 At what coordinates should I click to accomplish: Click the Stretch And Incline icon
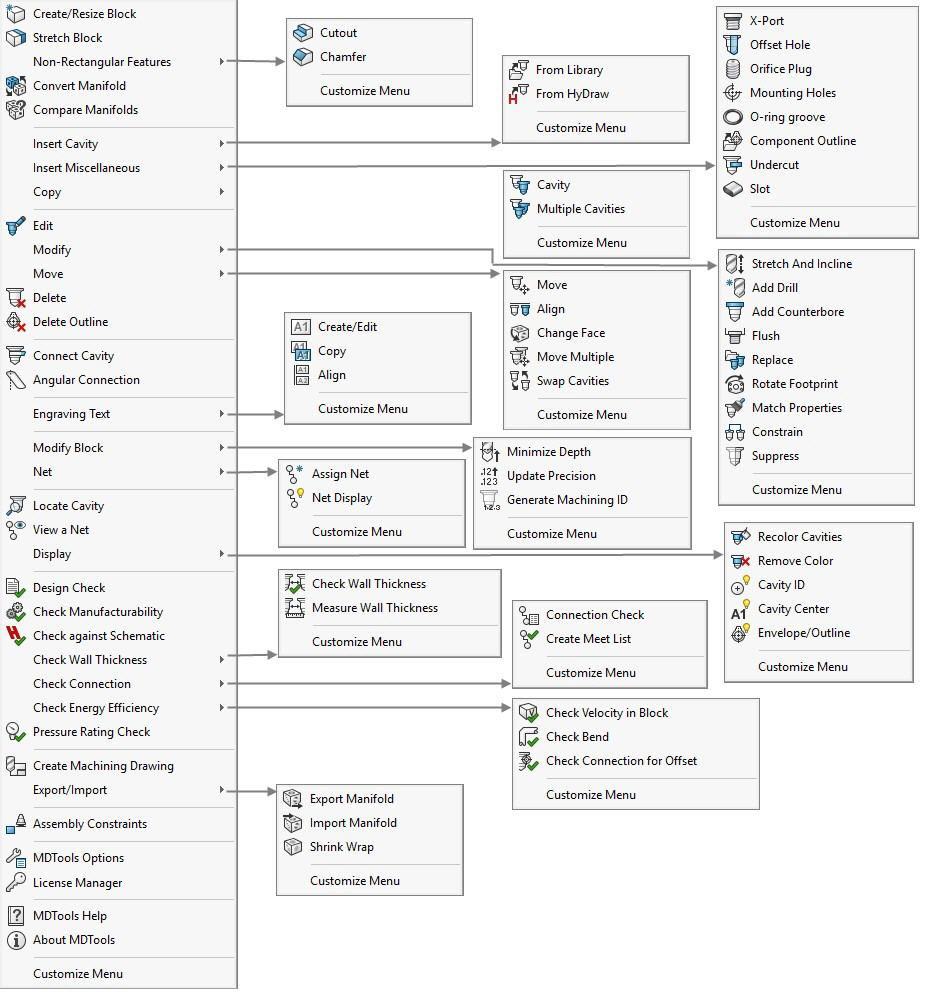(x=735, y=264)
